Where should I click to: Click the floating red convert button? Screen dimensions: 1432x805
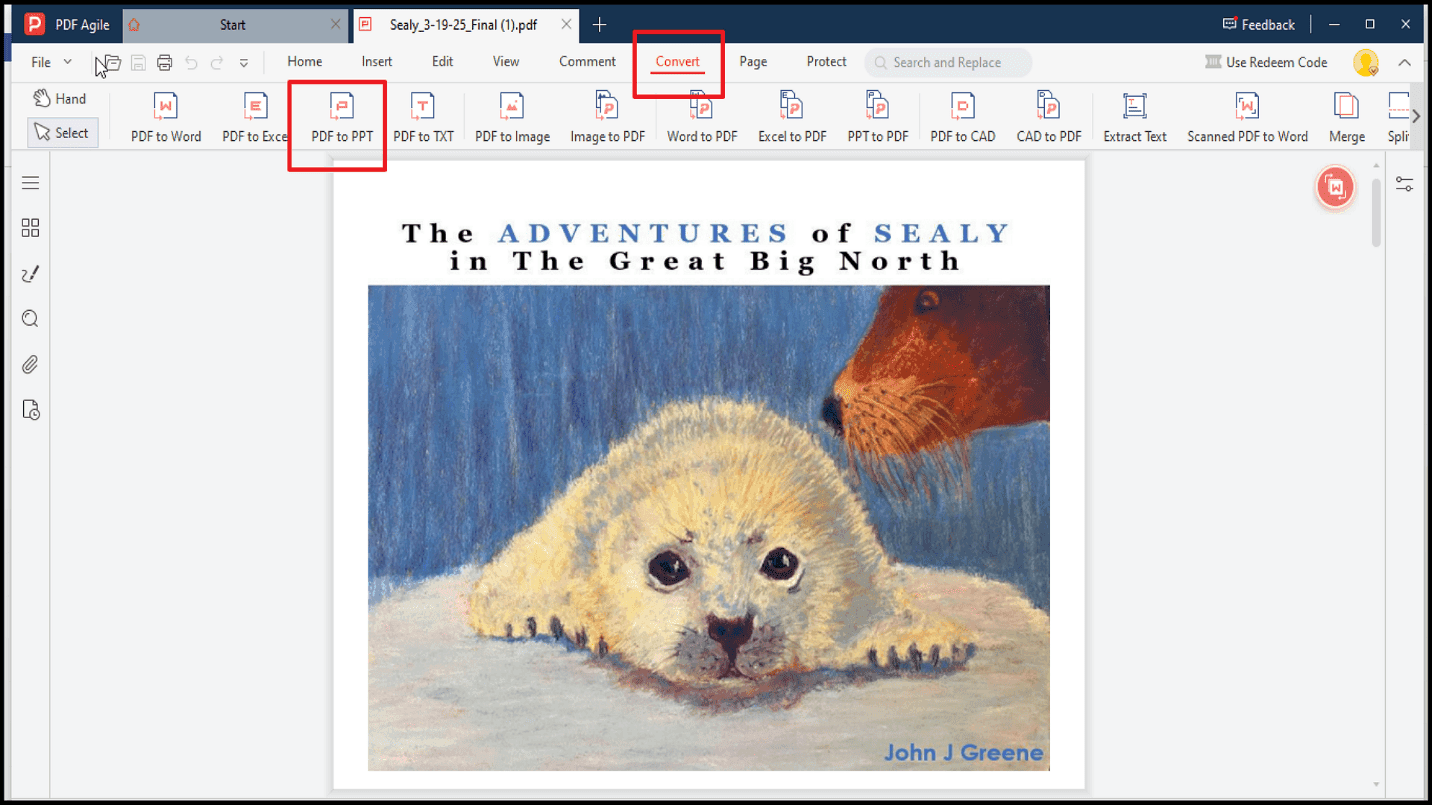1335,188
